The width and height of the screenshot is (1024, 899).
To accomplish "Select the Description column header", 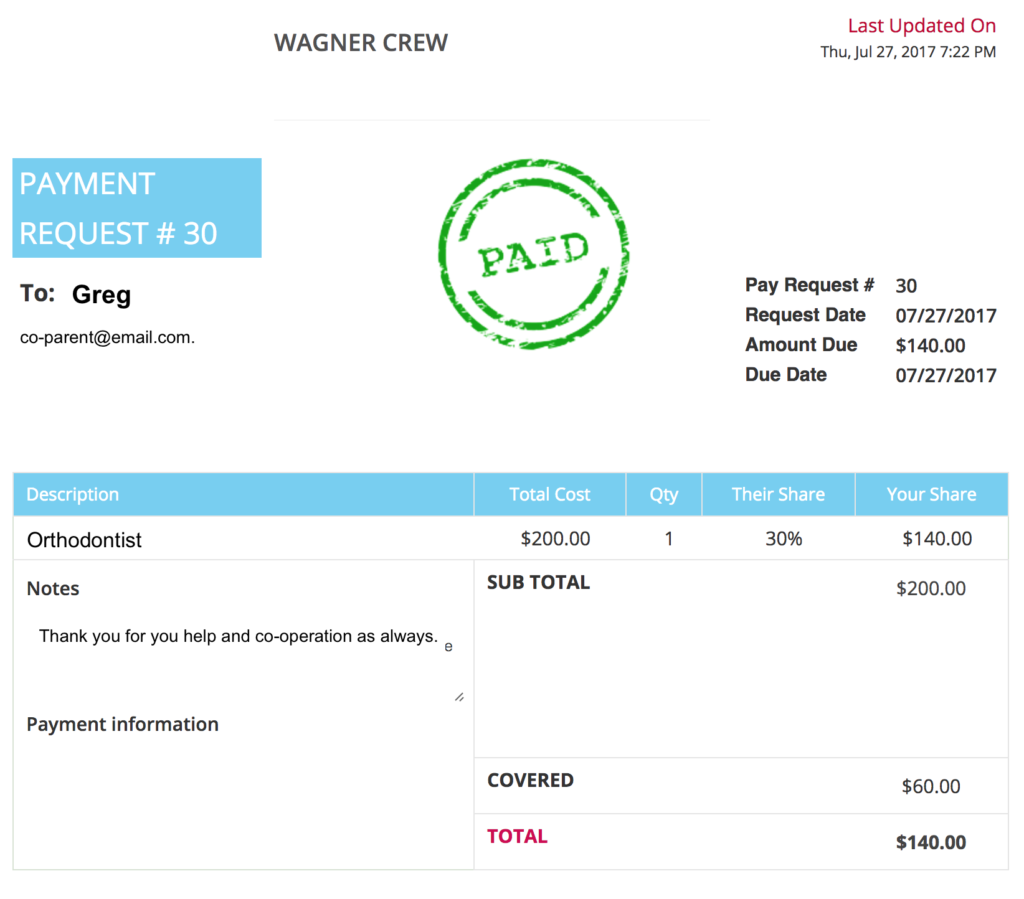I will click(72, 494).
